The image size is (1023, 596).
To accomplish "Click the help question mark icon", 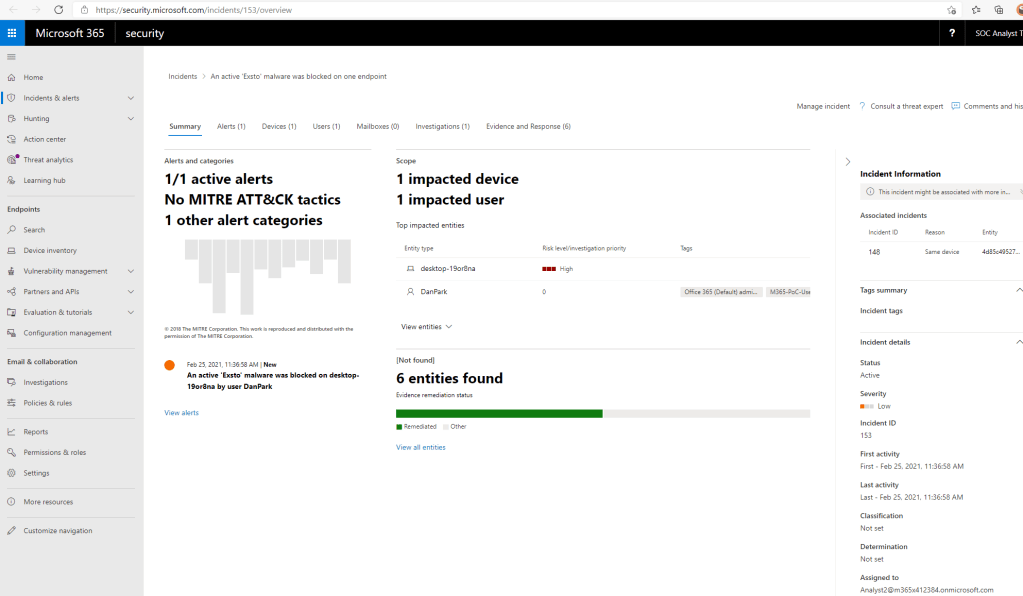I will coord(951,33).
